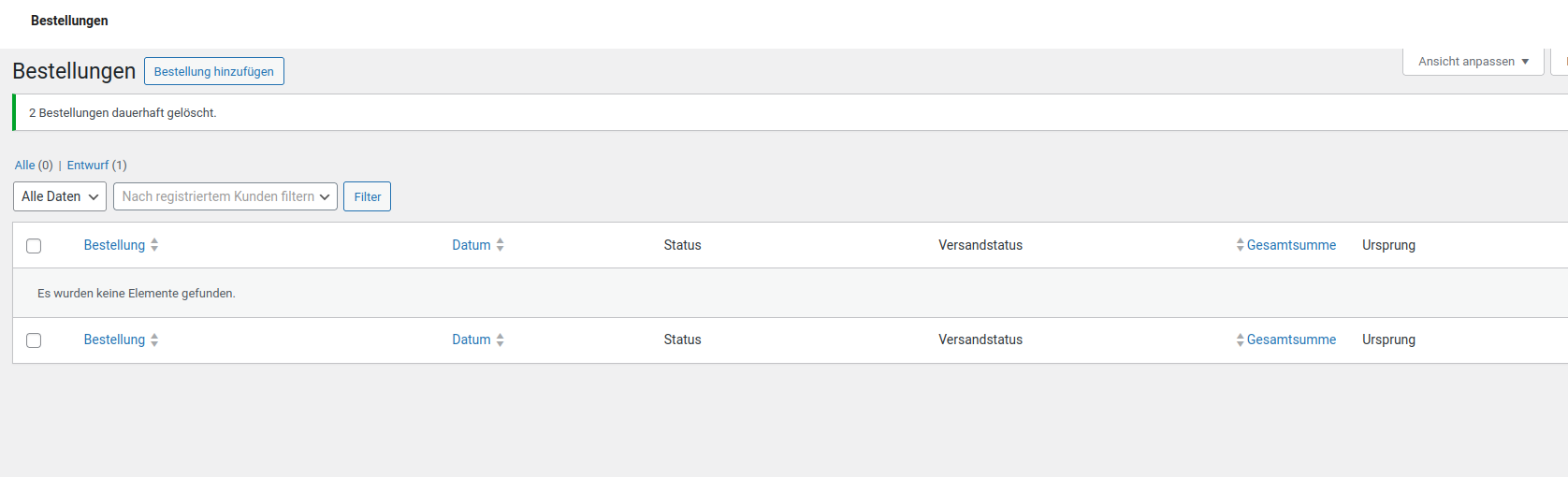Show the Alle orders view
Screen dimensions: 1568x477
click(x=24, y=166)
